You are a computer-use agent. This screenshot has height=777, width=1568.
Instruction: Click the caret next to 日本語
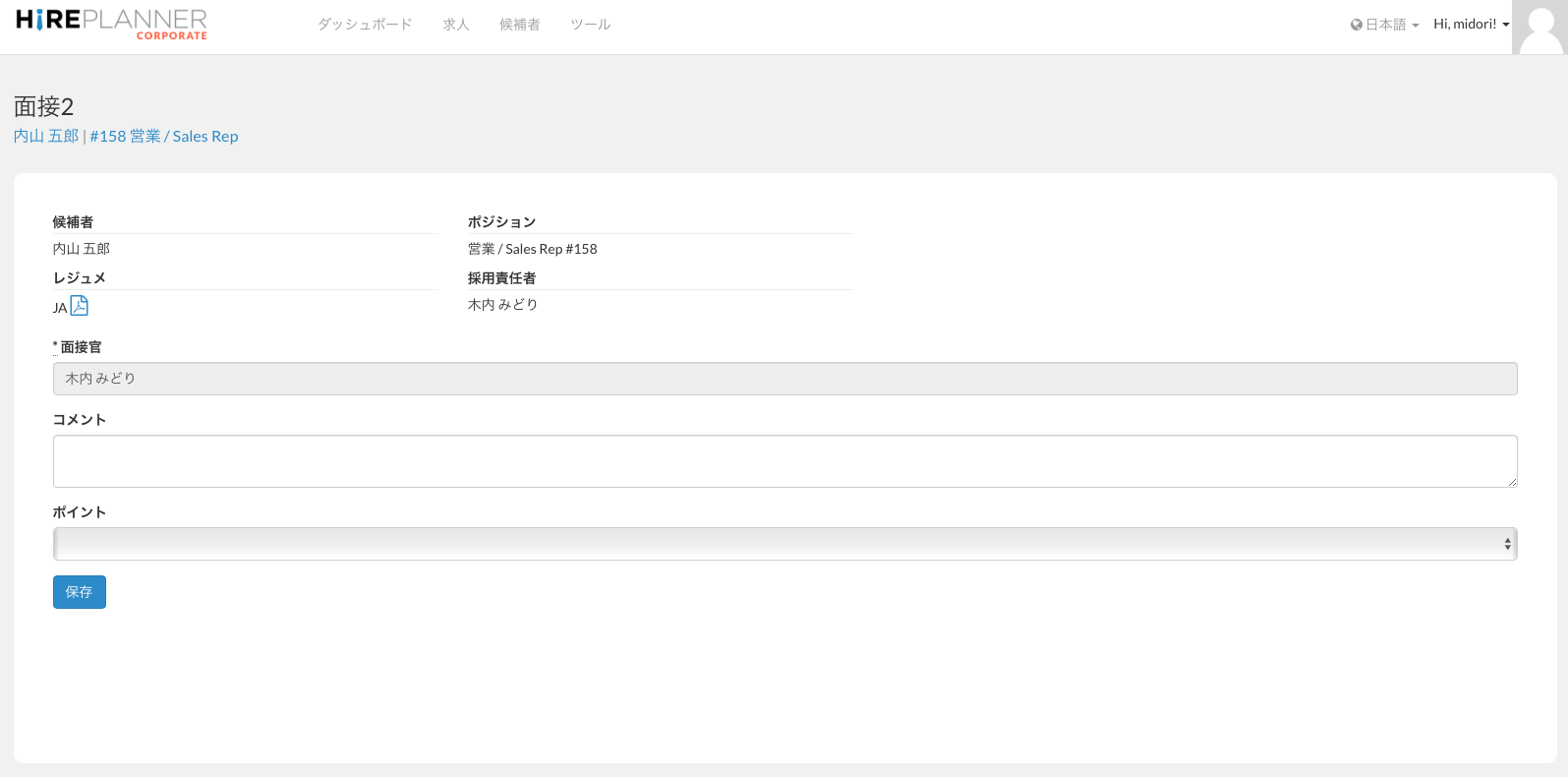tap(1416, 27)
